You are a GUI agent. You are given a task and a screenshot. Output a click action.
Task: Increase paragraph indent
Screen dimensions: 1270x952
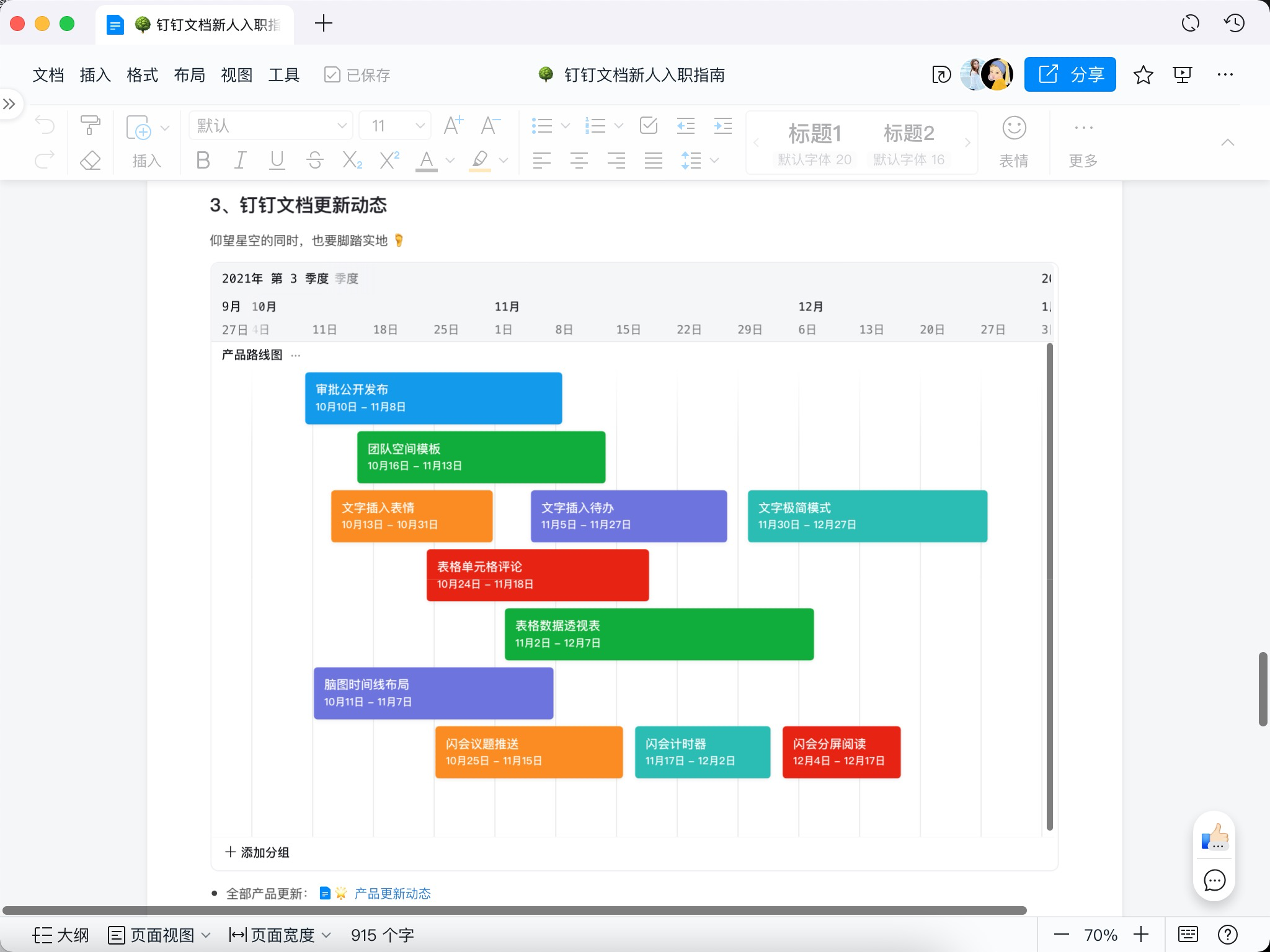(x=722, y=126)
